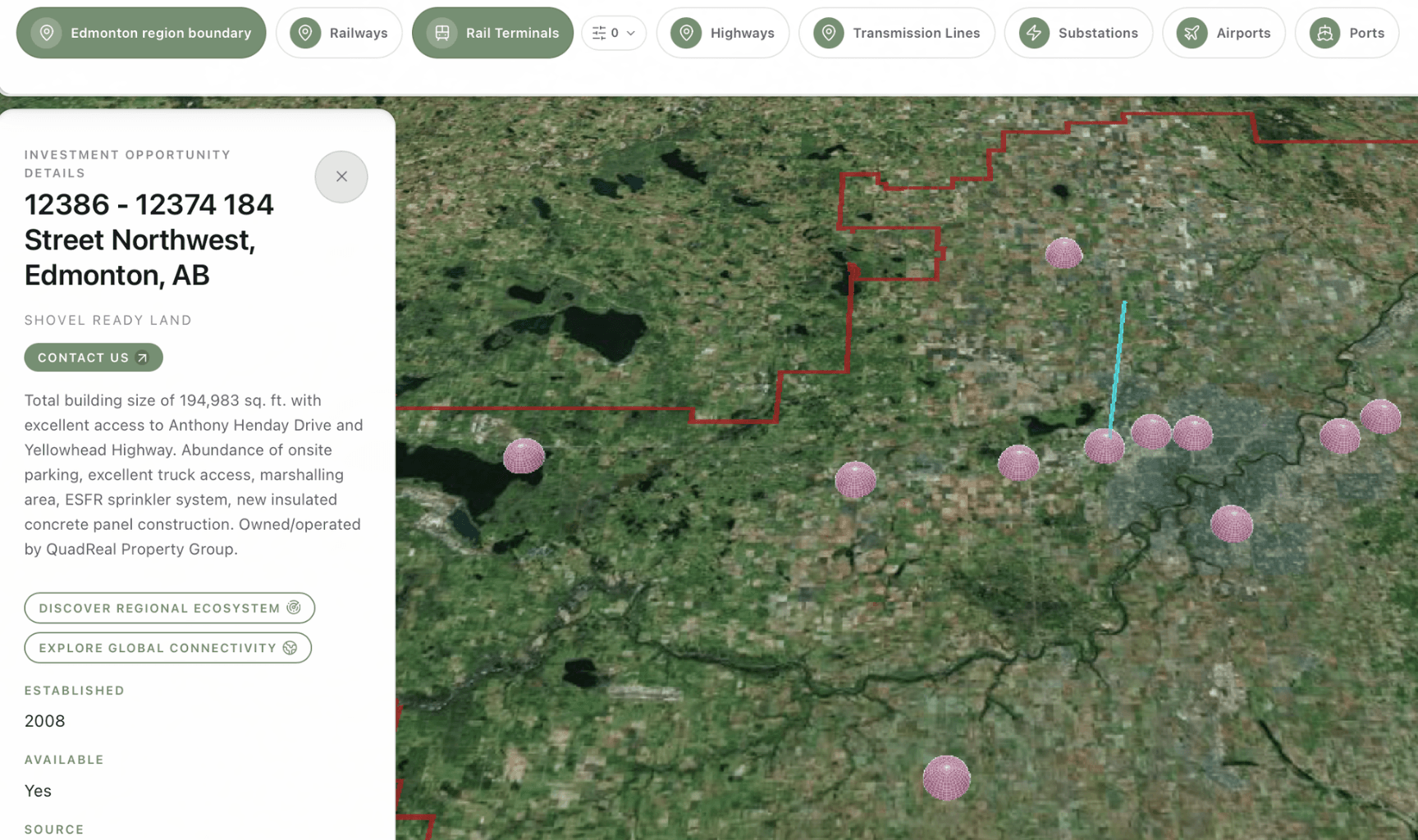1418x840 pixels.
Task: Open the filter dropdown showing 0
Action: 614,33
